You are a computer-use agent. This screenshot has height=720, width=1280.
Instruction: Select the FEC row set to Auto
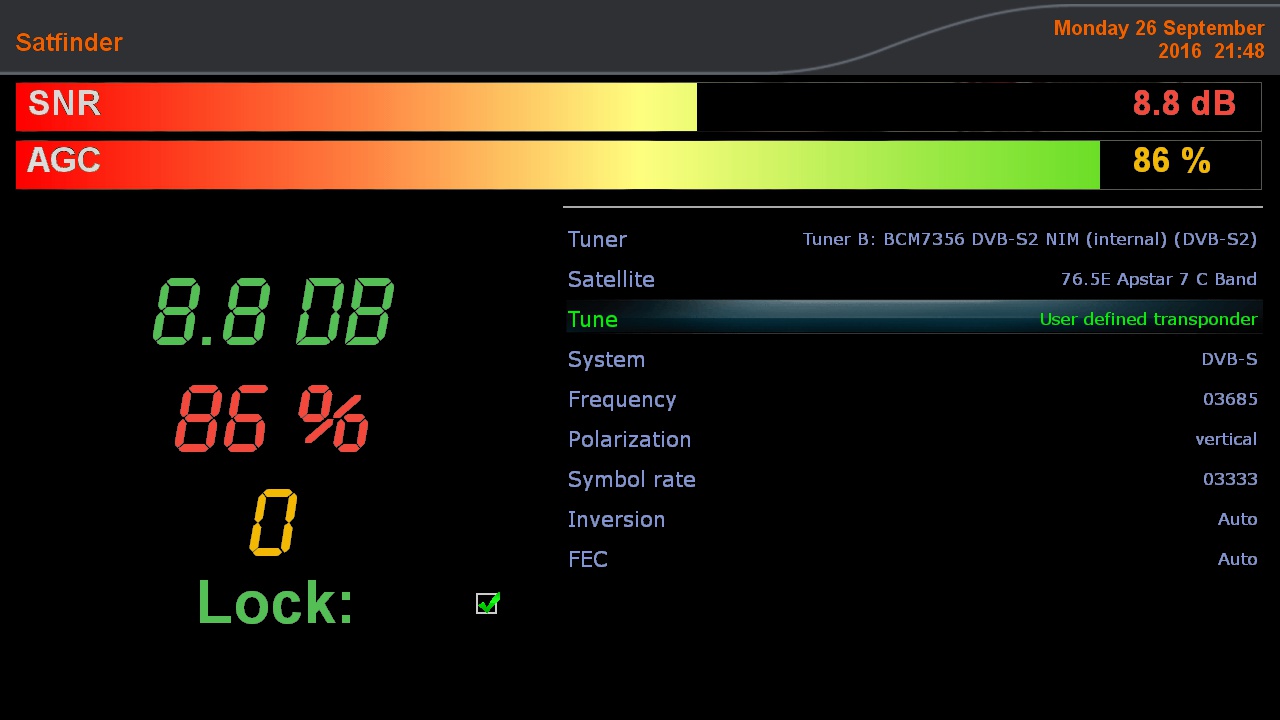tap(912, 559)
